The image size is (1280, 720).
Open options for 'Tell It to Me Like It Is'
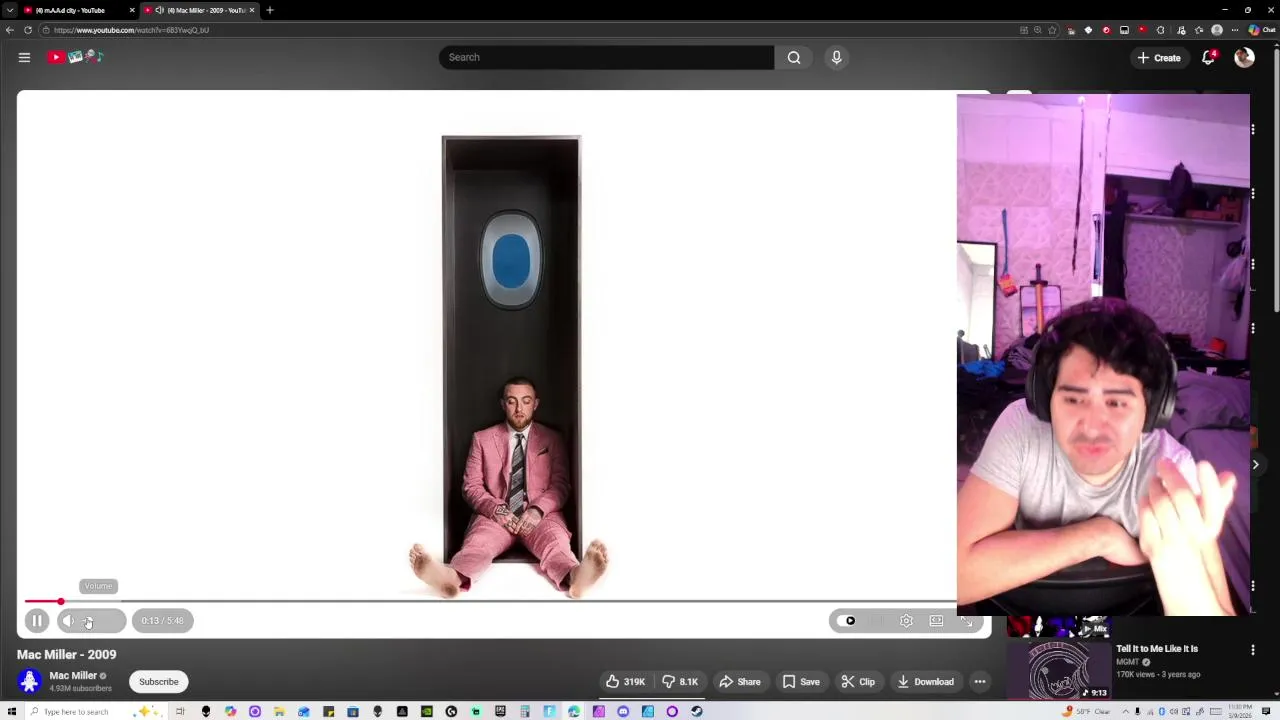point(1253,650)
